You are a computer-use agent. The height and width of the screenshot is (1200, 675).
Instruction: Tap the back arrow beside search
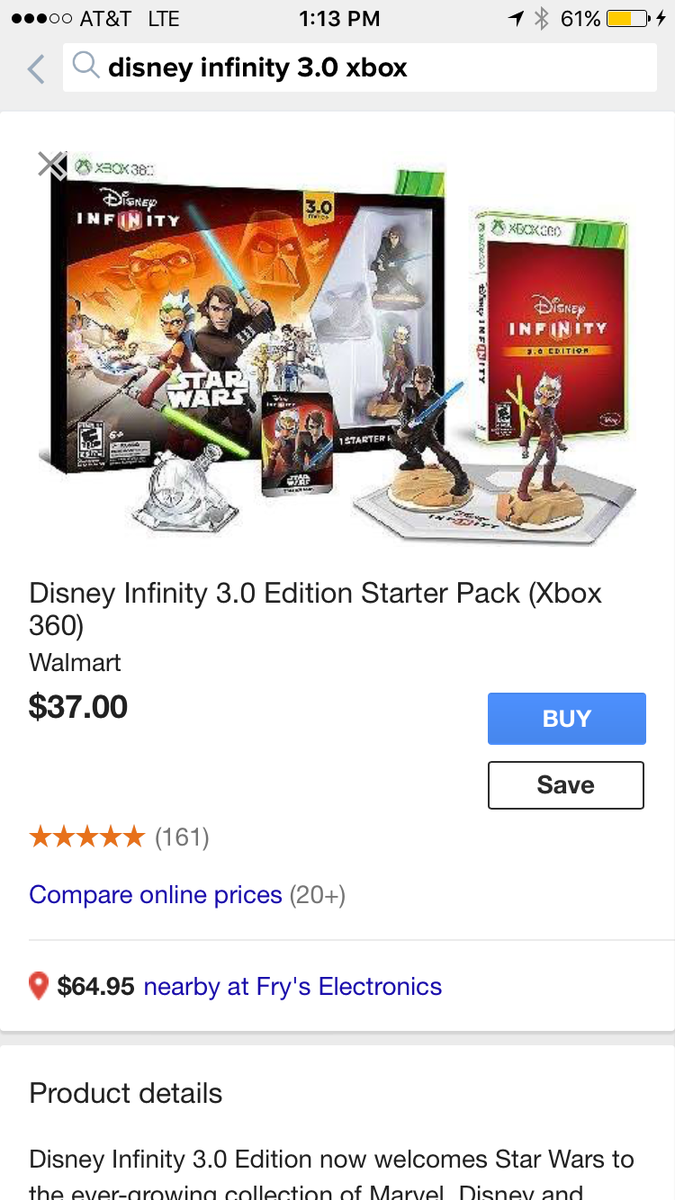[36, 69]
